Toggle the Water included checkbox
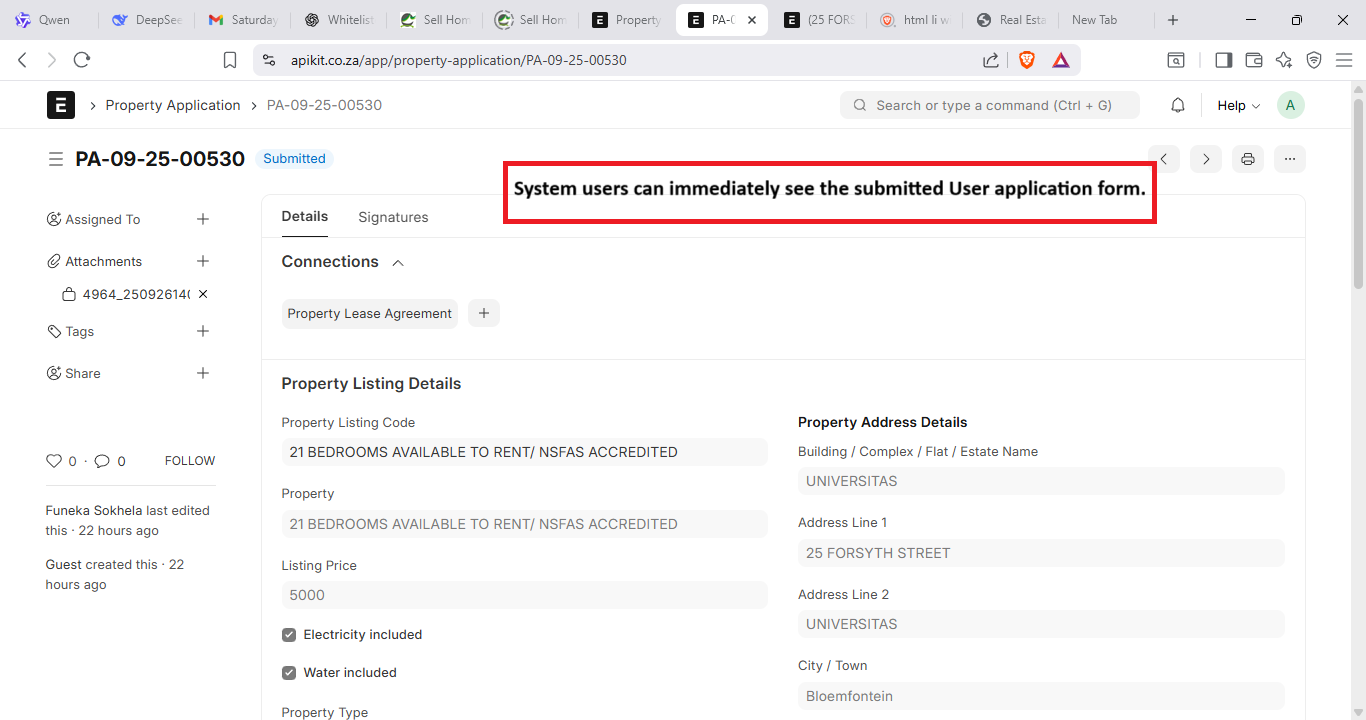This screenshot has width=1366, height=720. [289, 673]
